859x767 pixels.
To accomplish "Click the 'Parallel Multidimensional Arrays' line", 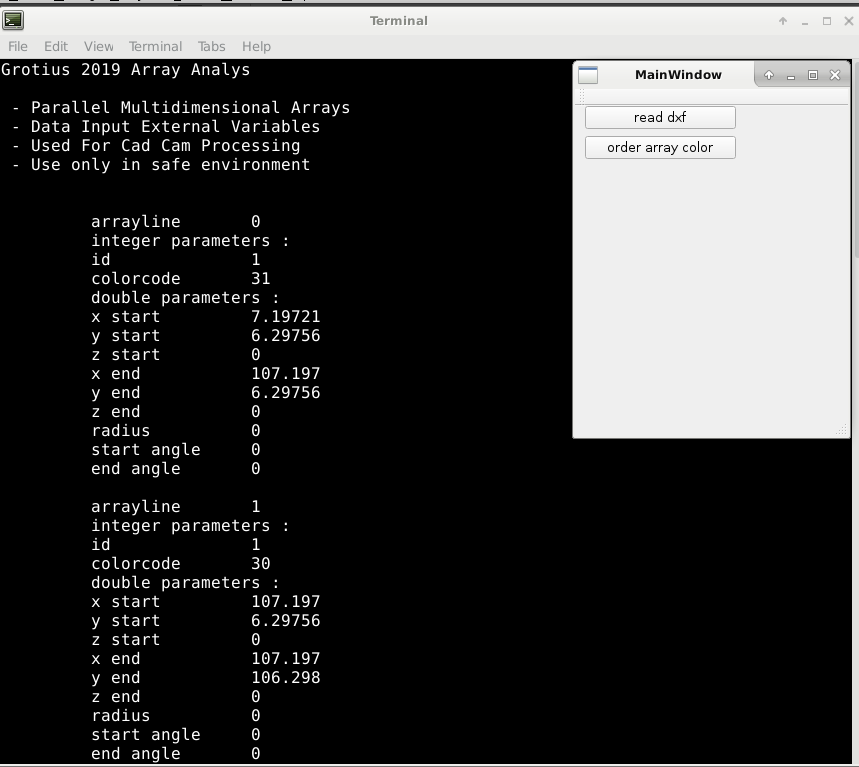I will click(190, 108).
